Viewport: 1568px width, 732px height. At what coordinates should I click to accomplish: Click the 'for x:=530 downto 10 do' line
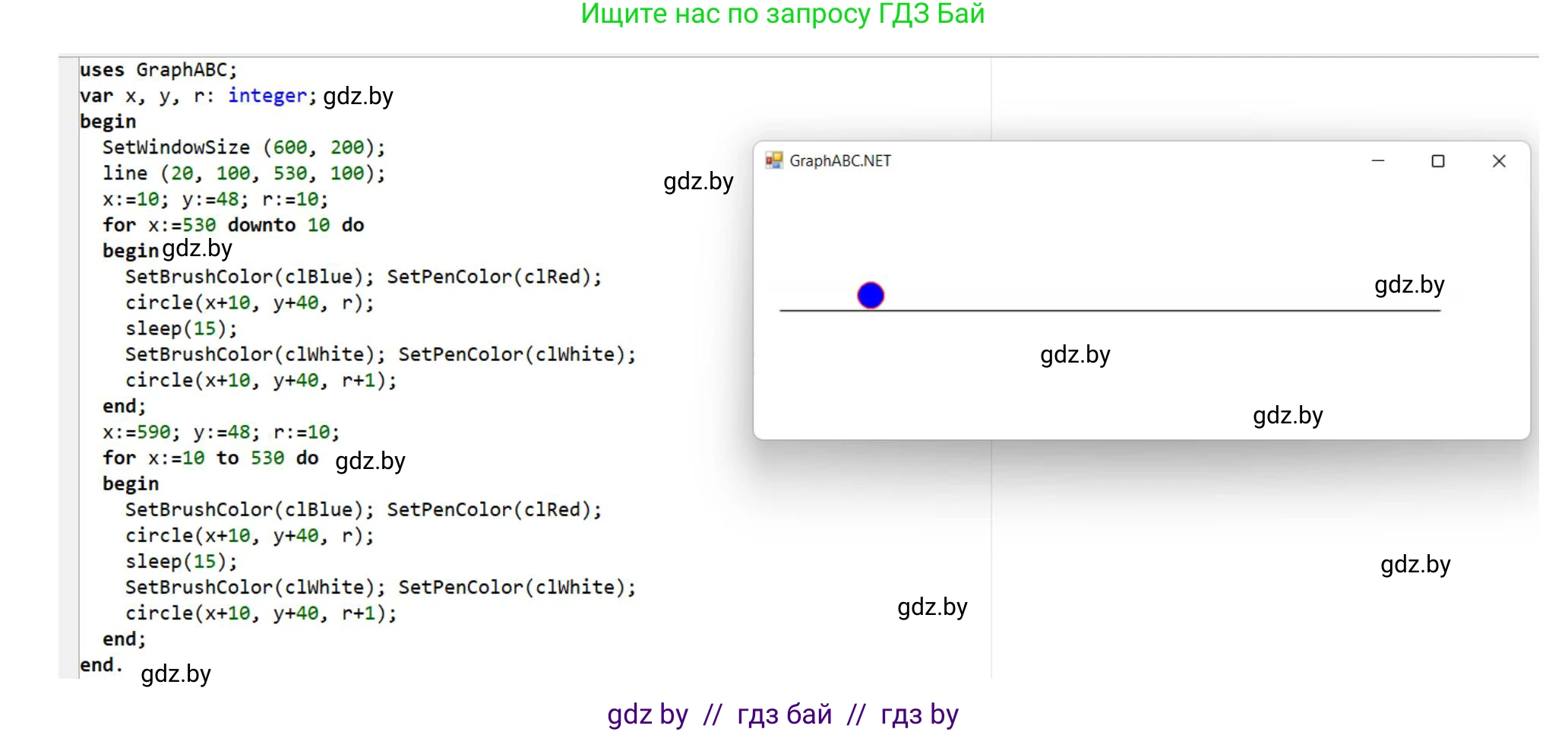232,225
